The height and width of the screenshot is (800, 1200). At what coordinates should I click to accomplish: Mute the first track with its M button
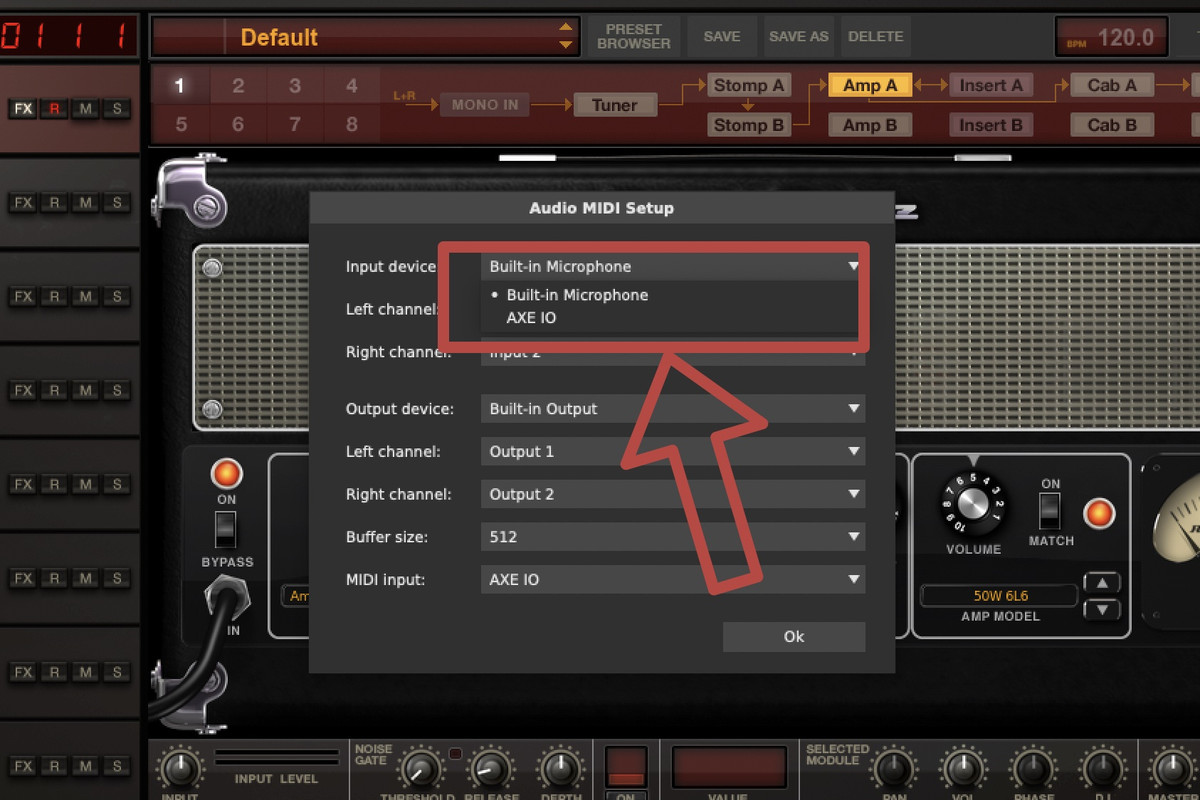click(86, 109)
